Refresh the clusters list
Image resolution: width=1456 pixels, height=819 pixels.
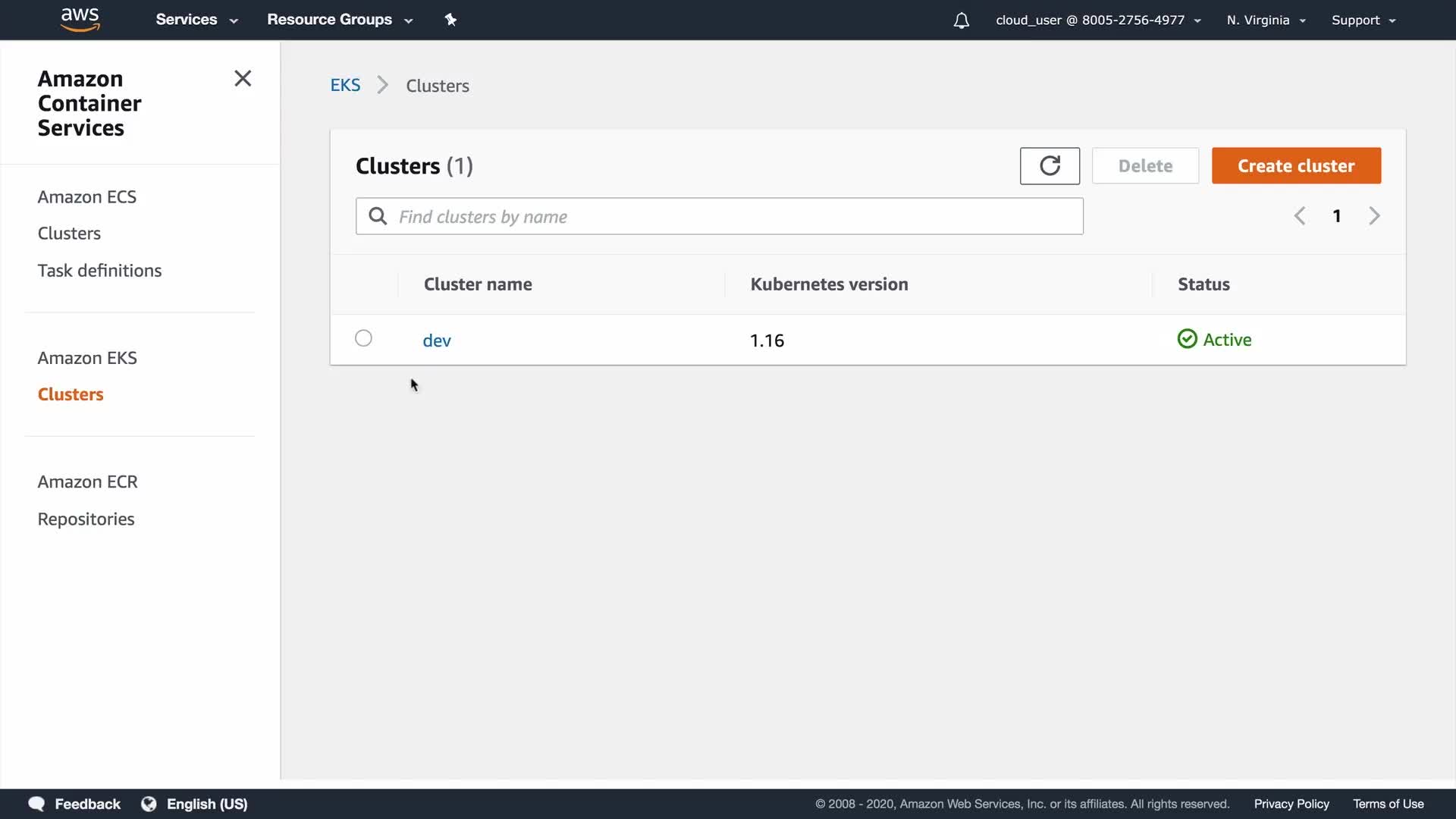click(1050, 165)
